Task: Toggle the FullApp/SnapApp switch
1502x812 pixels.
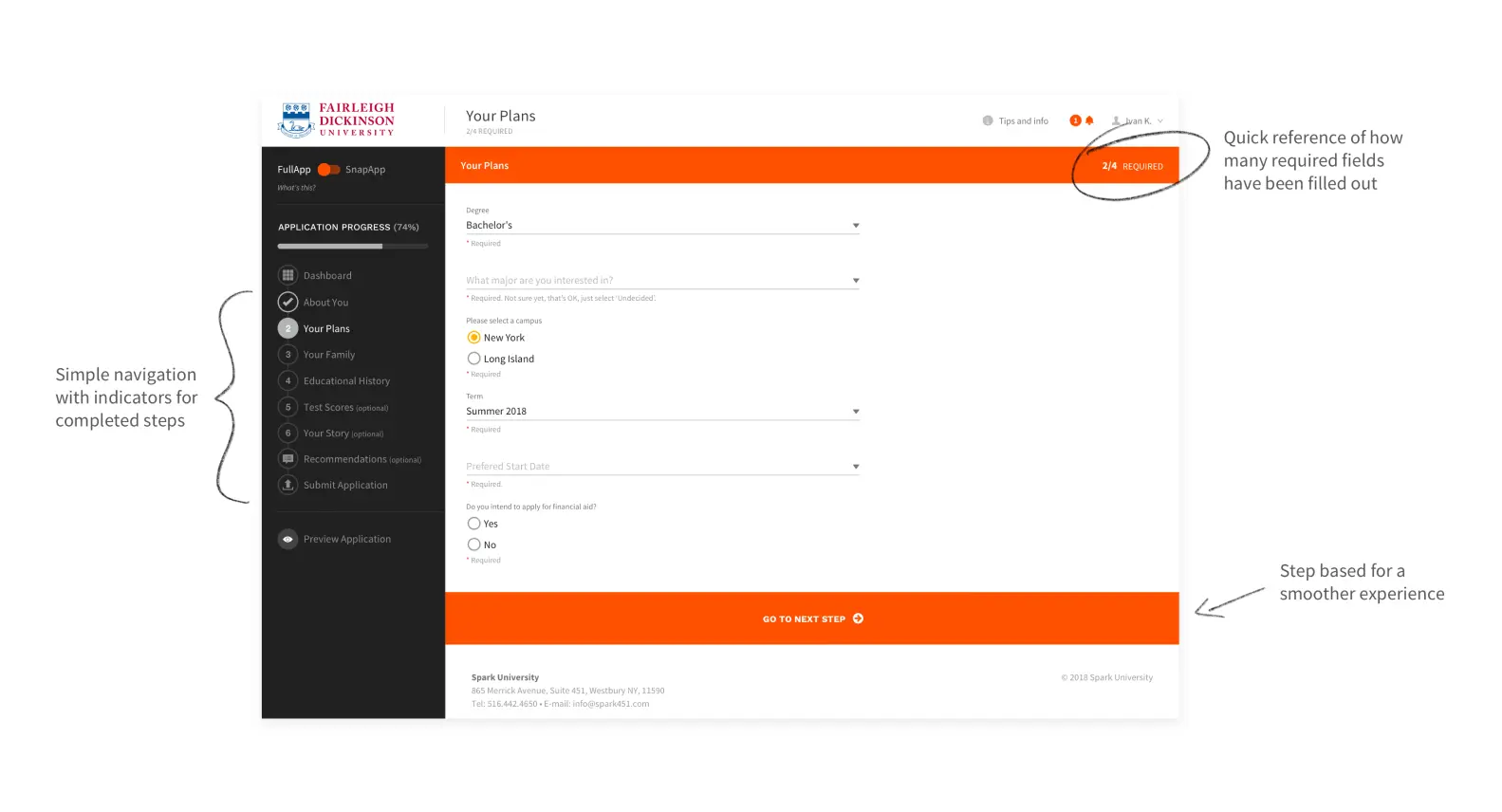Action: click(x=328, y=169)
